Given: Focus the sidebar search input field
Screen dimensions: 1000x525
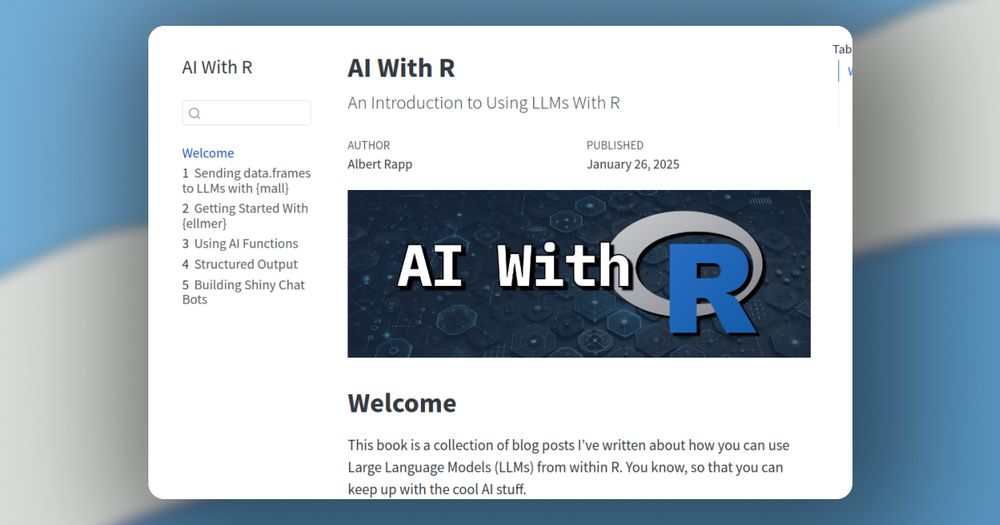Looking at the screenshot, I should pos(246,113).
